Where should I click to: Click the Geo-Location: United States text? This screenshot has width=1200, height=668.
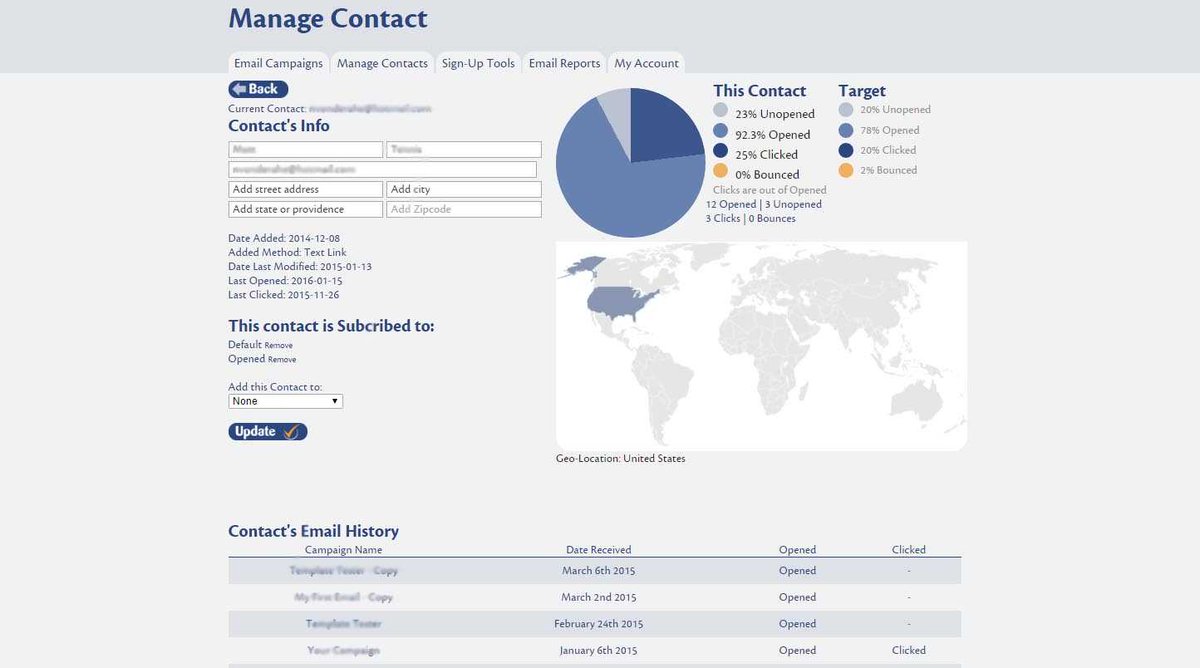621,459
